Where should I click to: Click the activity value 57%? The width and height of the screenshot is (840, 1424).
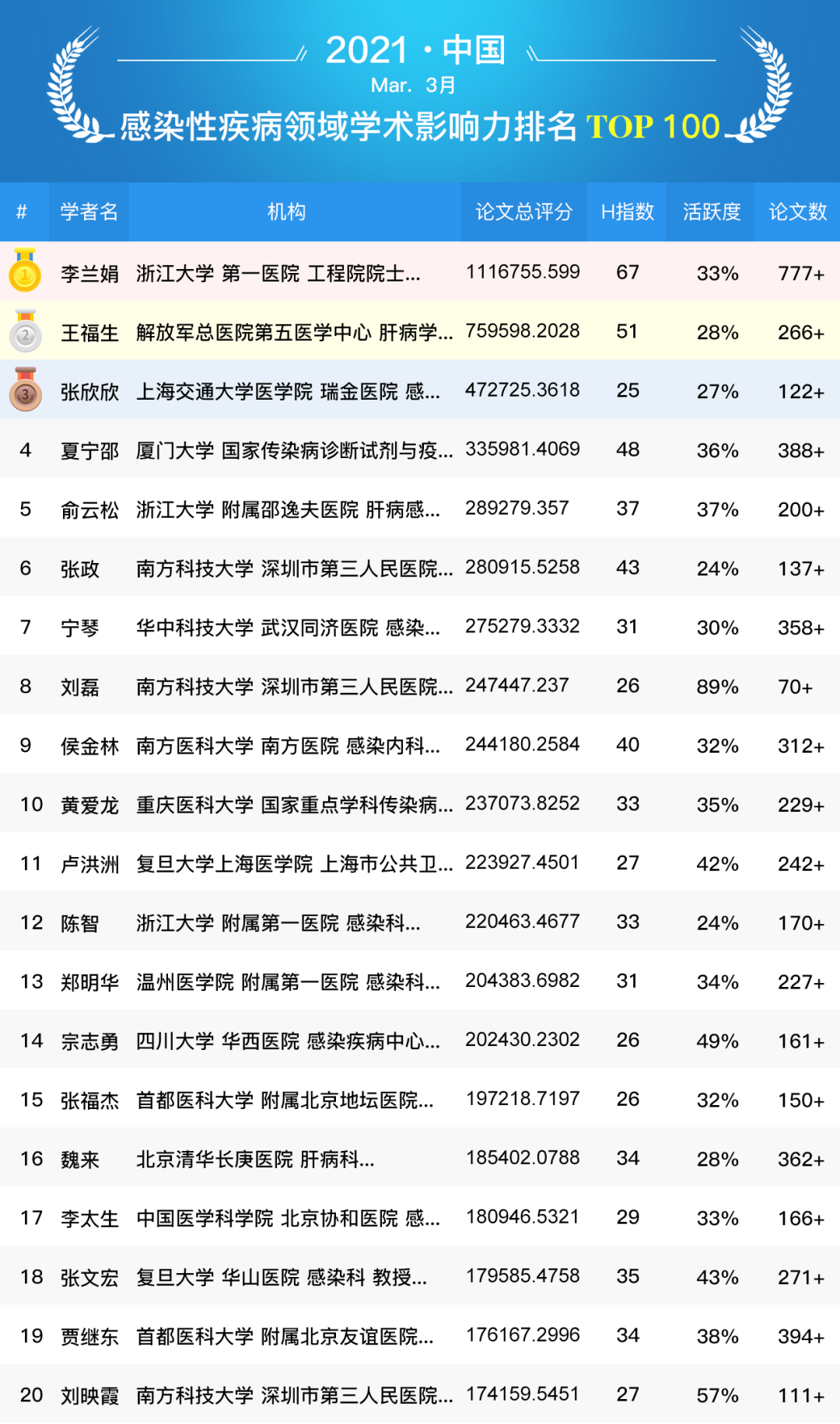(x=718, y=1397)
